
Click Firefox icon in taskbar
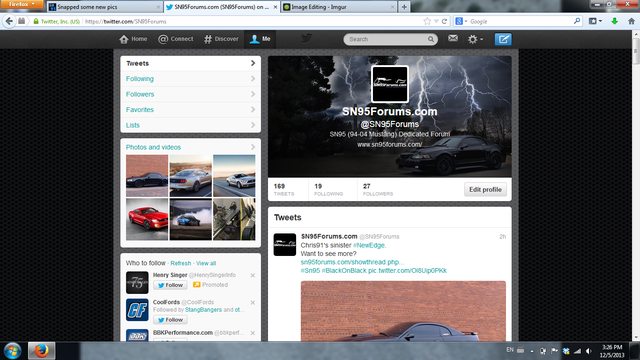[41, 351]
